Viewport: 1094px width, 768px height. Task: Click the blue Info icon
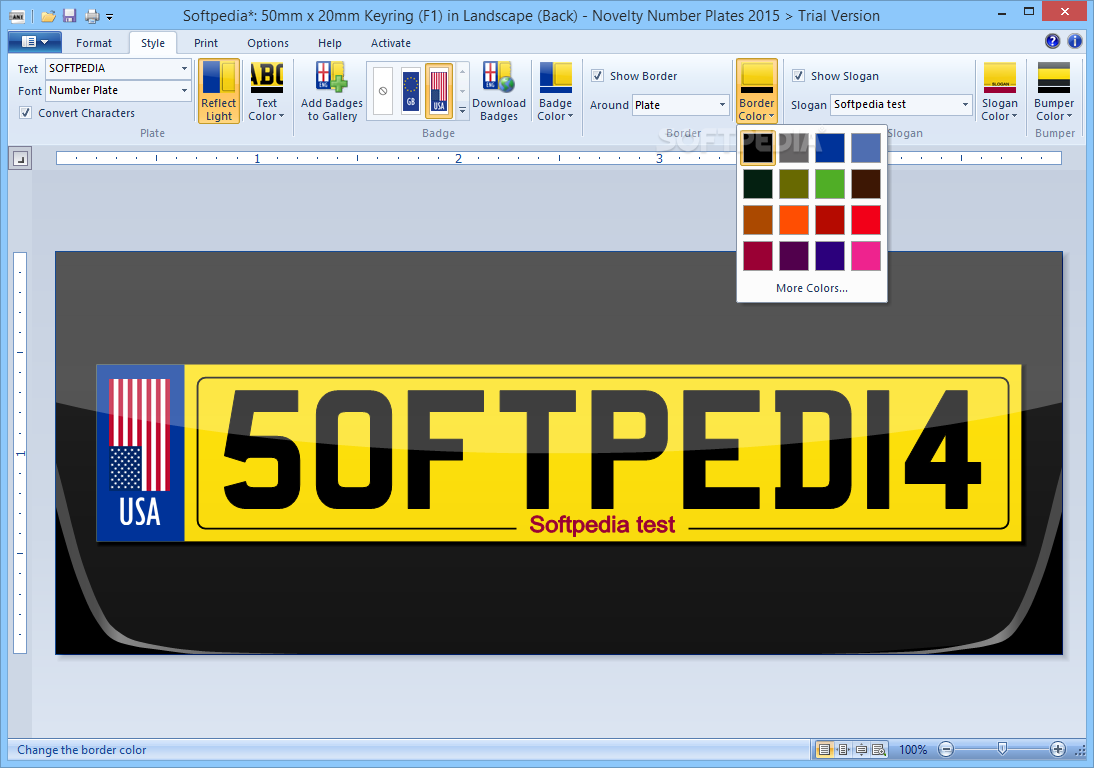[x=1075, y=41]
